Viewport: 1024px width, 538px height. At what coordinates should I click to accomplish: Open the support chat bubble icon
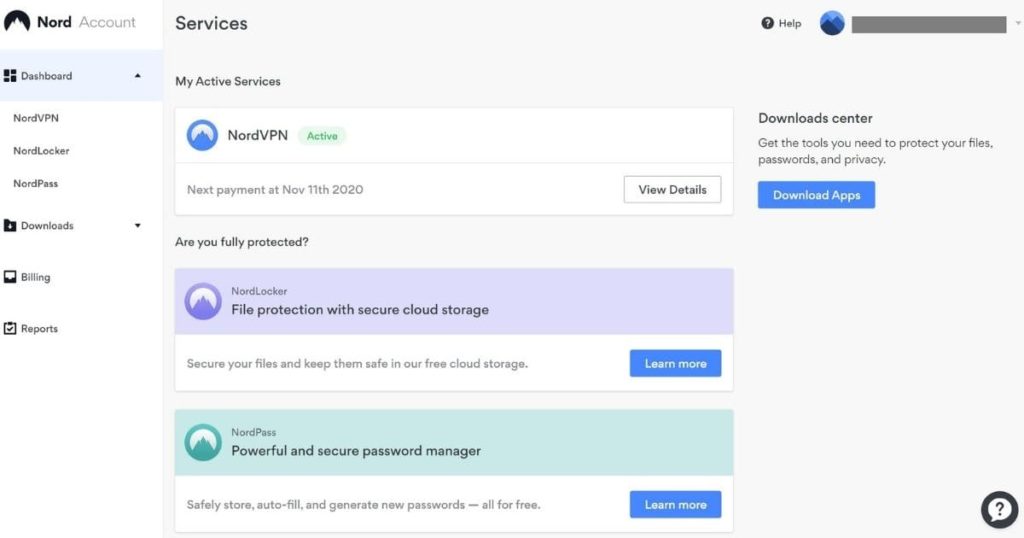(999, 509)
